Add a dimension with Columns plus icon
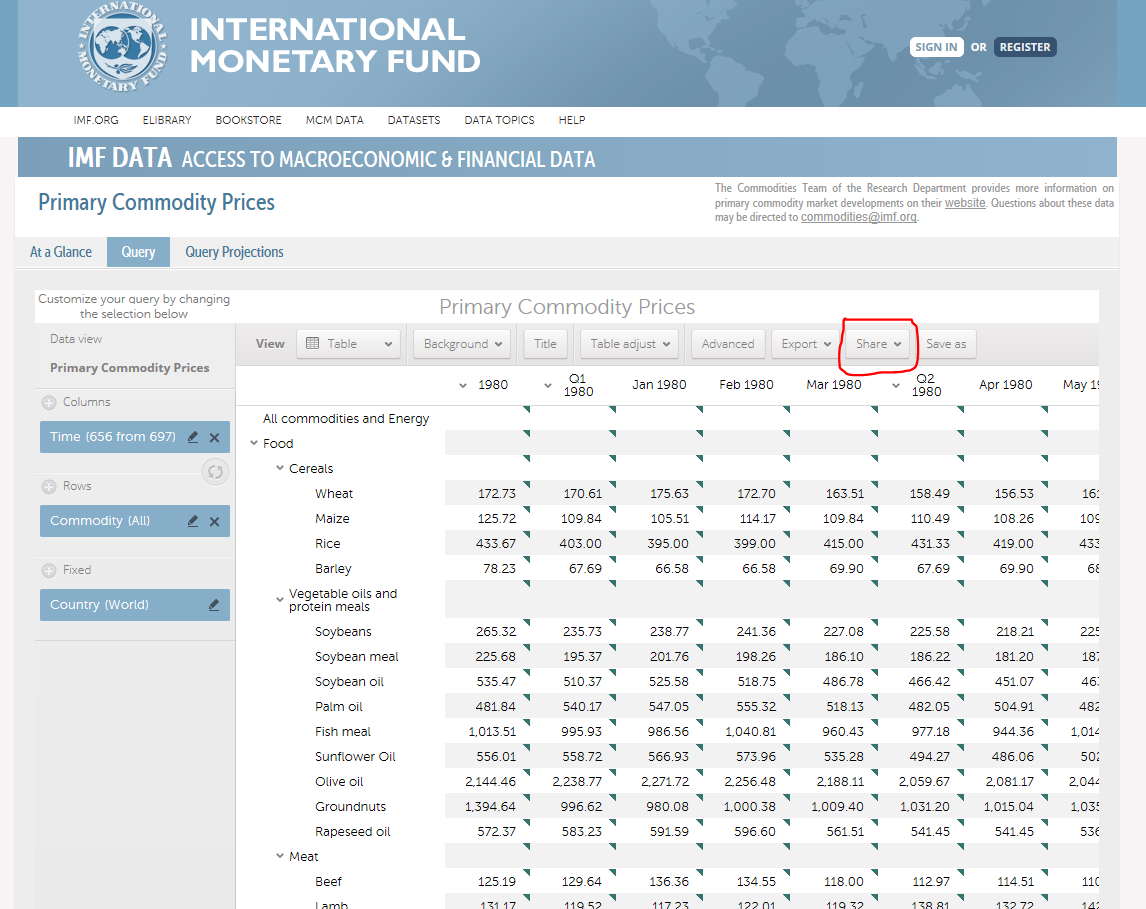Image resolution: width=1146 pixels, height=909 pixels. (49, 403)
